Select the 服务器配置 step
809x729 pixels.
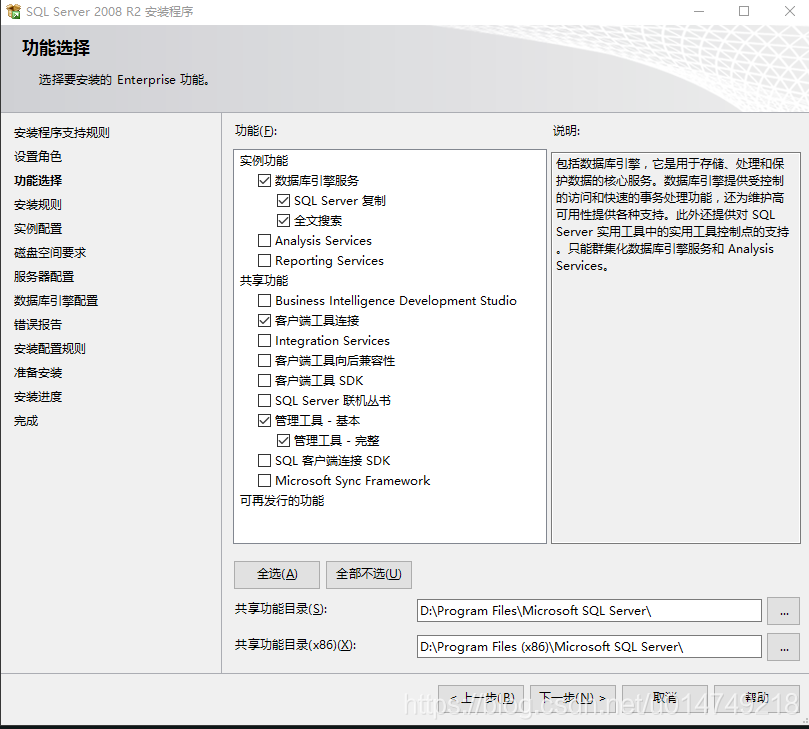coord(44,277)
